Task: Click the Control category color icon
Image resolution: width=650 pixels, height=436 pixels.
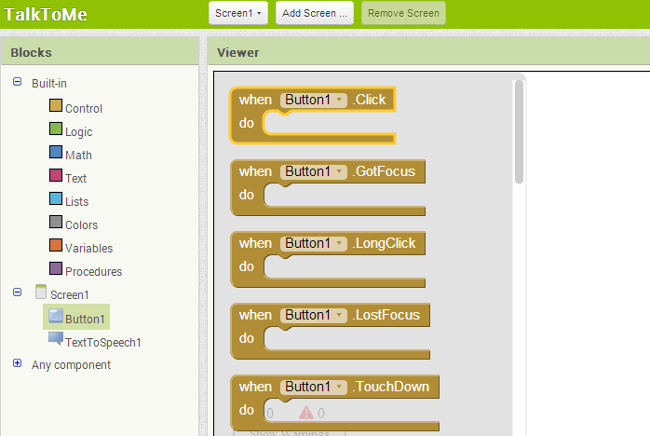Action: 56,106
